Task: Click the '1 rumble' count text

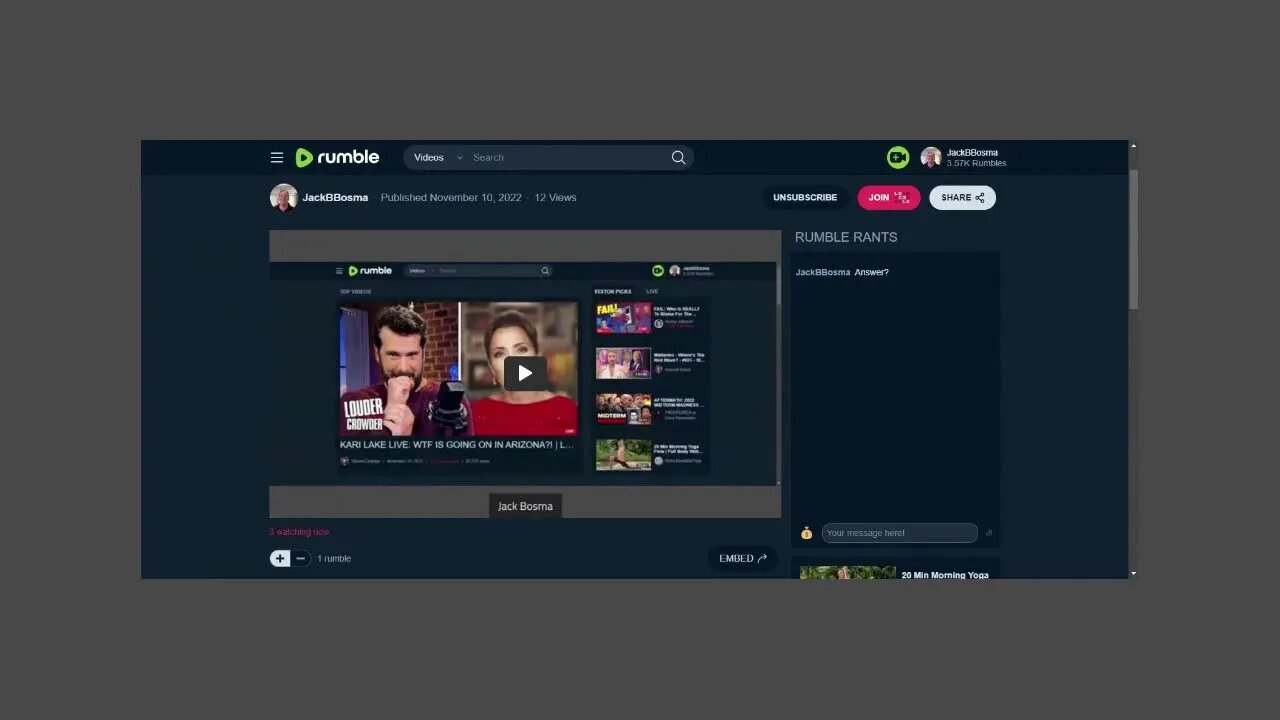Action: pyautogui.click(x=334, y=558)
